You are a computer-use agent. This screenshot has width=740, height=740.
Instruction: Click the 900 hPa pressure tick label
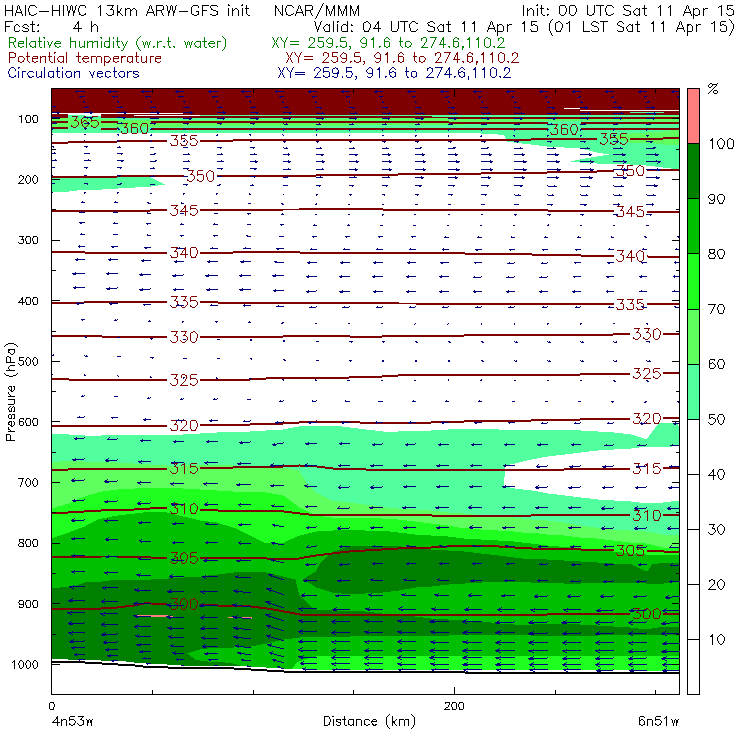click(x=28, y=604)
